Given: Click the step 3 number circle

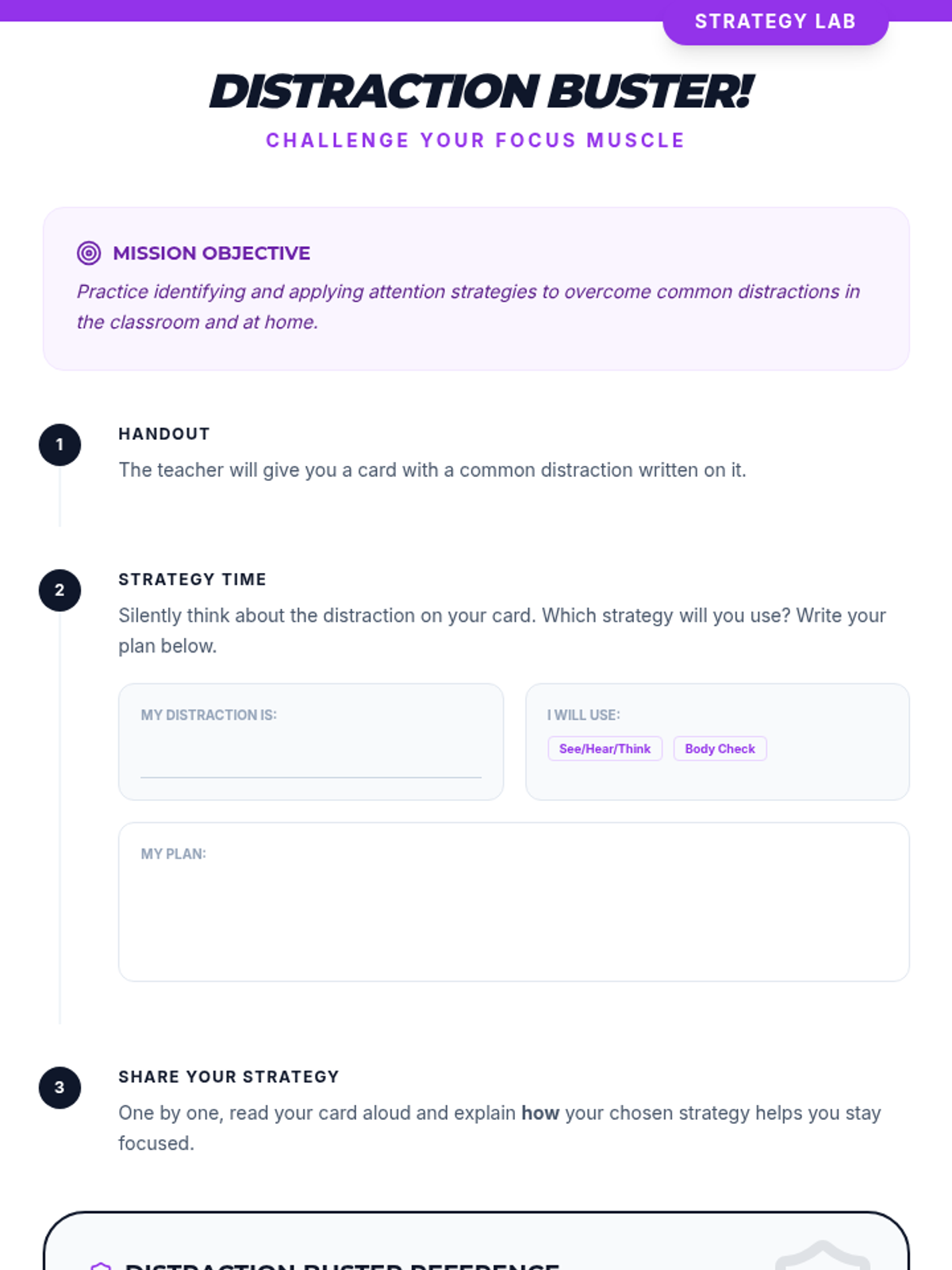Looking at the screenshot, I should click(x=59, y=1087).
